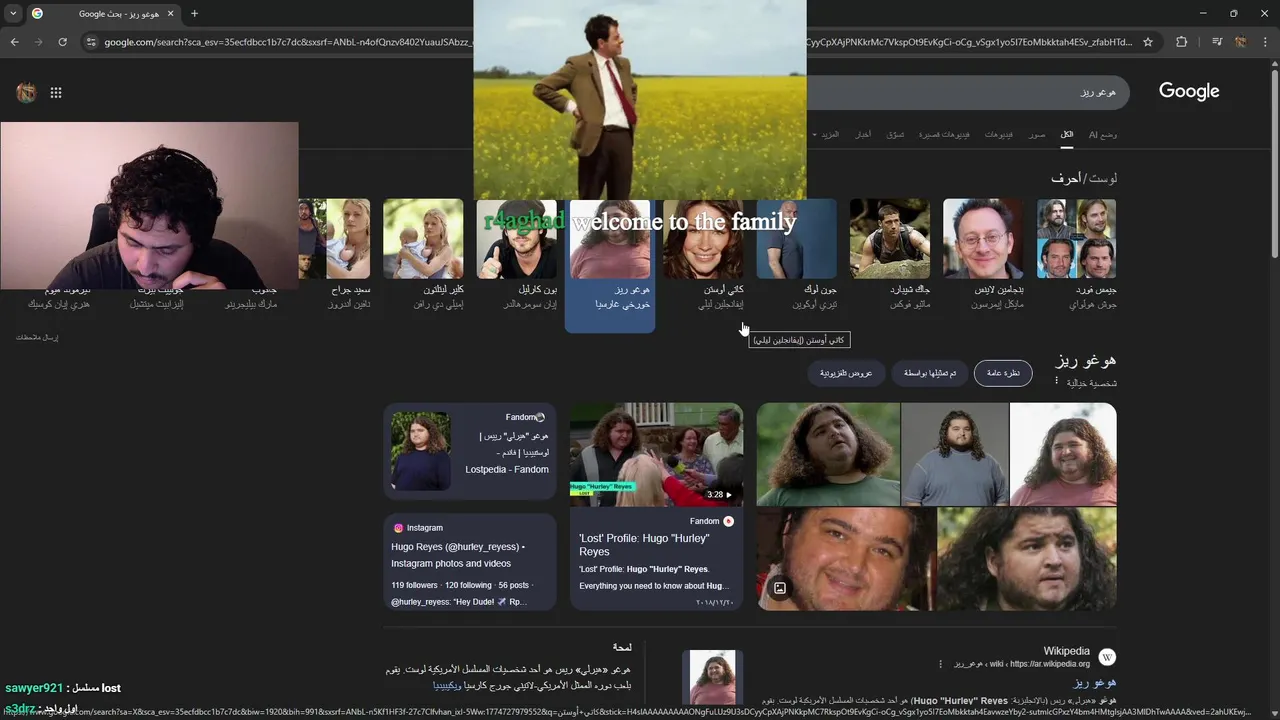Open the Wikipedia هوغو ريز result link

[1095, 682]
